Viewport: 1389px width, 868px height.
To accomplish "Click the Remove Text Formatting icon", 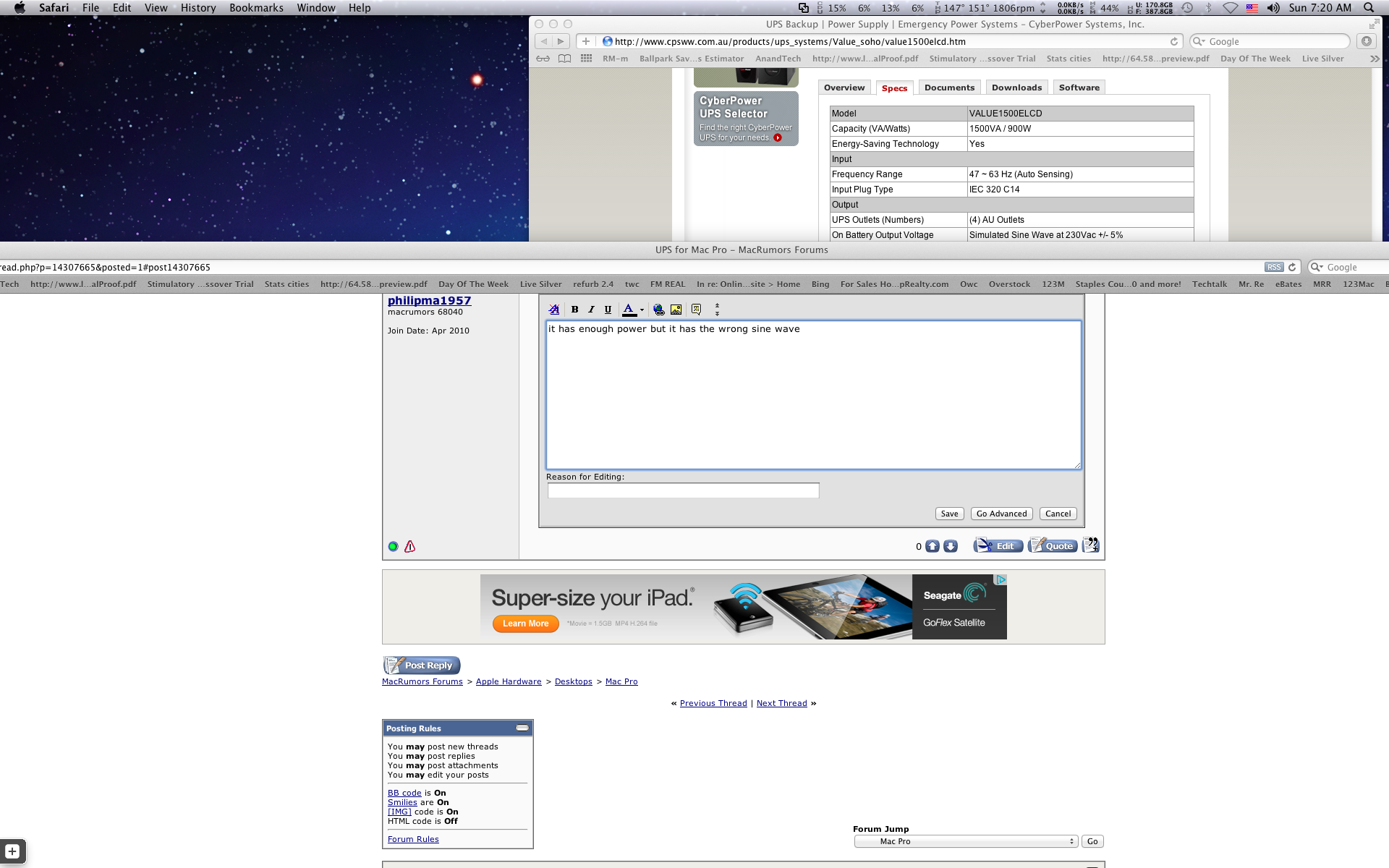I will pyautogui.click(x=554, y=310).
